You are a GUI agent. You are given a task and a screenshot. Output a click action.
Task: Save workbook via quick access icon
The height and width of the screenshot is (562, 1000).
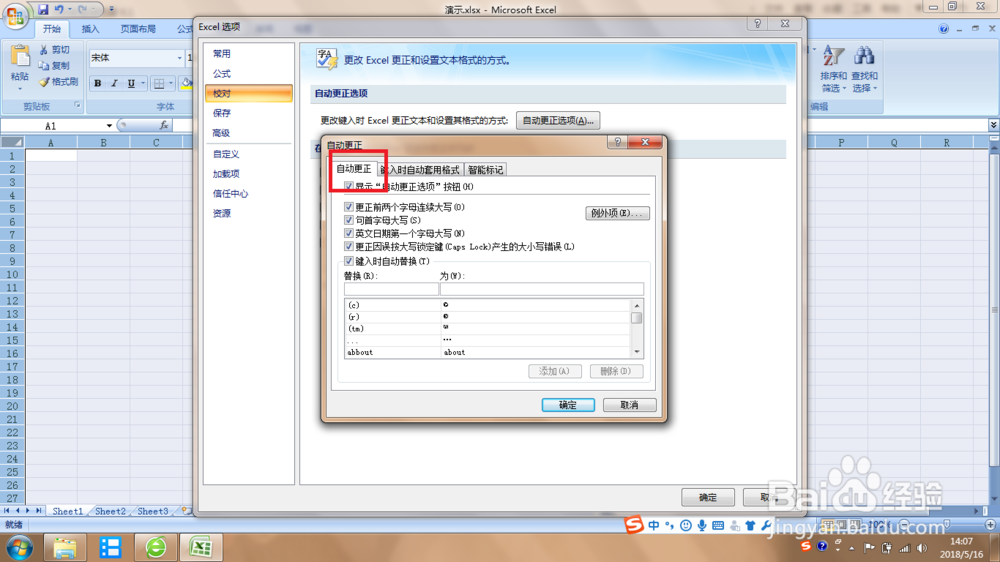pyautogui.click(x=43, y=10)
